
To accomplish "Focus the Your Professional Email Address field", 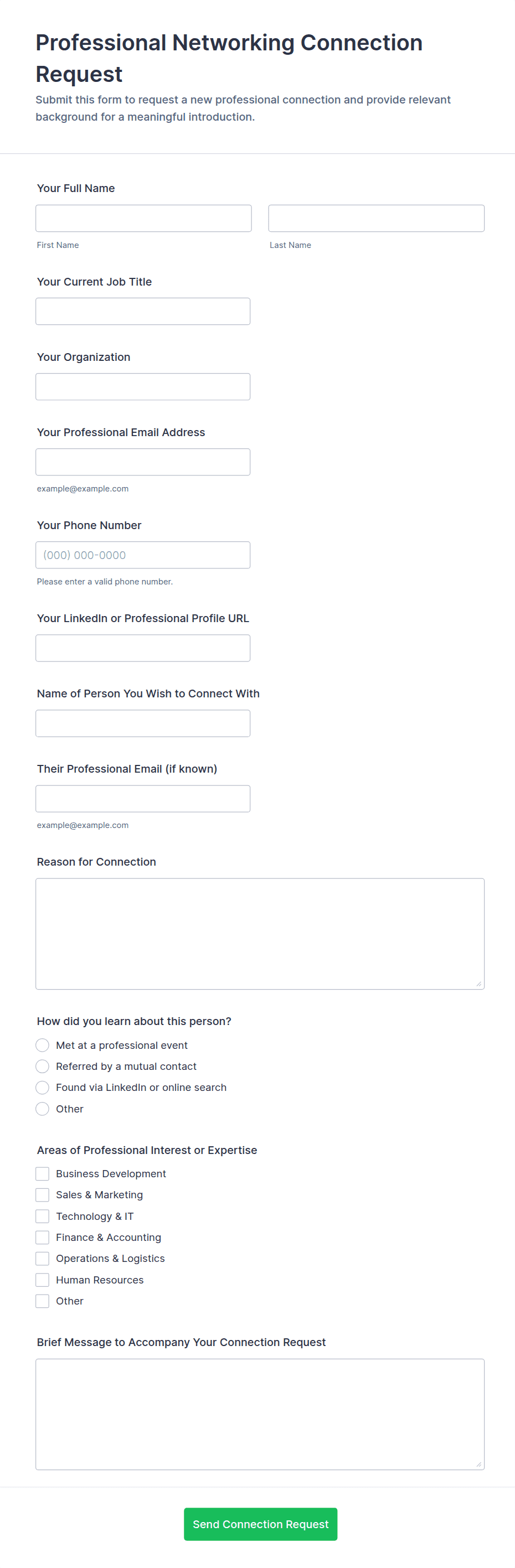I will coord(142,462).
